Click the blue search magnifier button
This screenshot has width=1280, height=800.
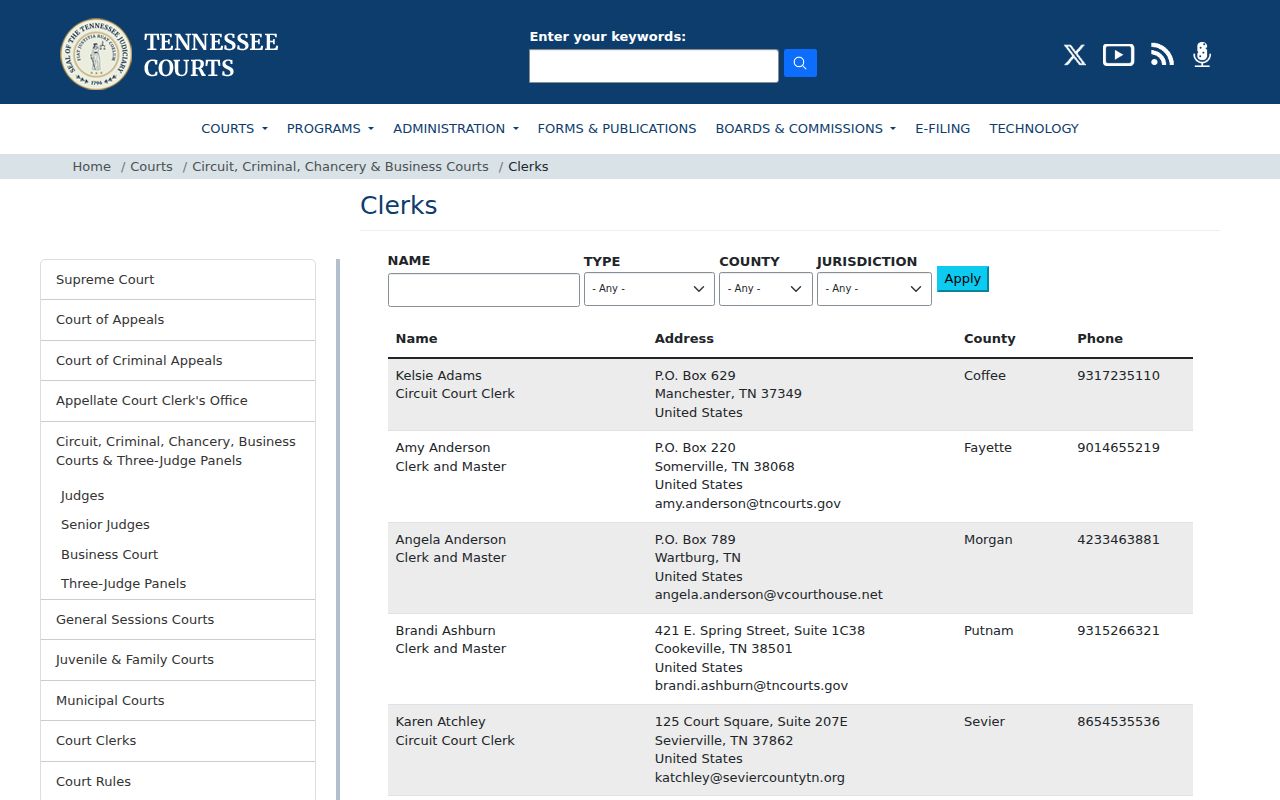point(800,63)
